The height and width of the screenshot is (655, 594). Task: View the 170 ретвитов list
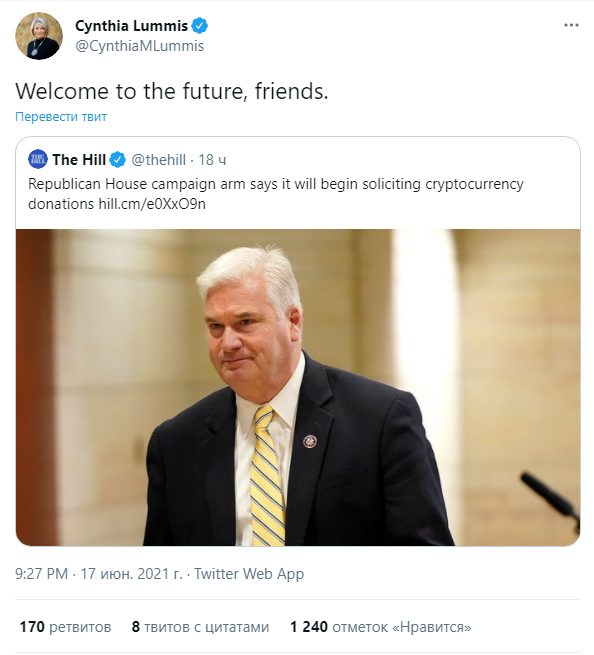(x=66, y=627)
